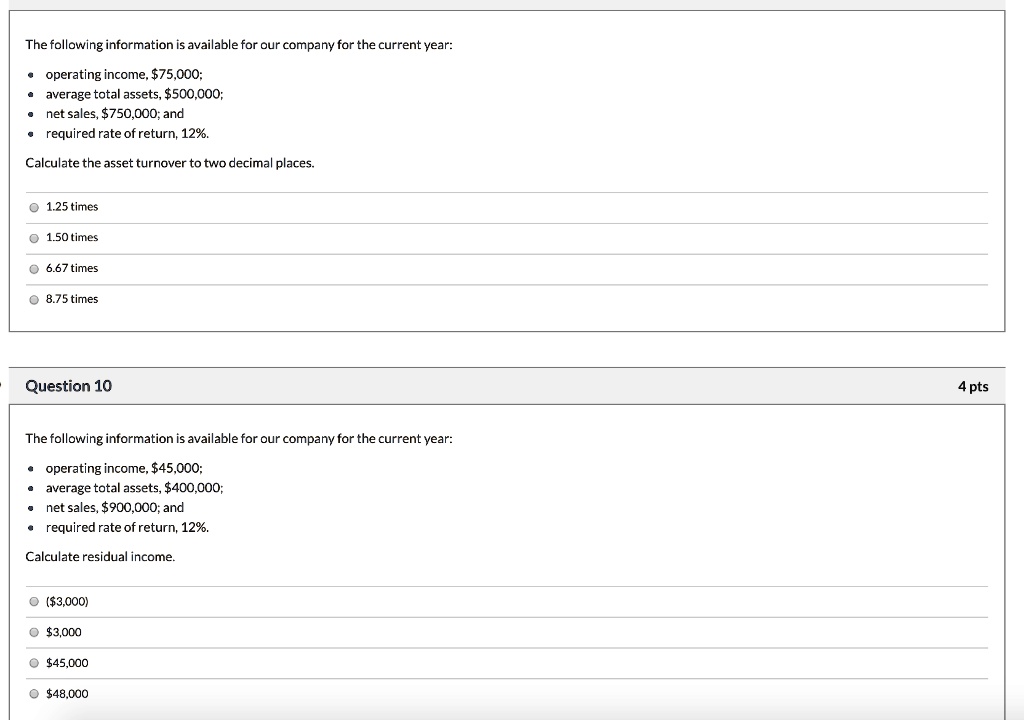Image resolution: width=1024 pixels, height=720 pixels.
Task: Select the 6.67 times radio button
Action: 35,269
